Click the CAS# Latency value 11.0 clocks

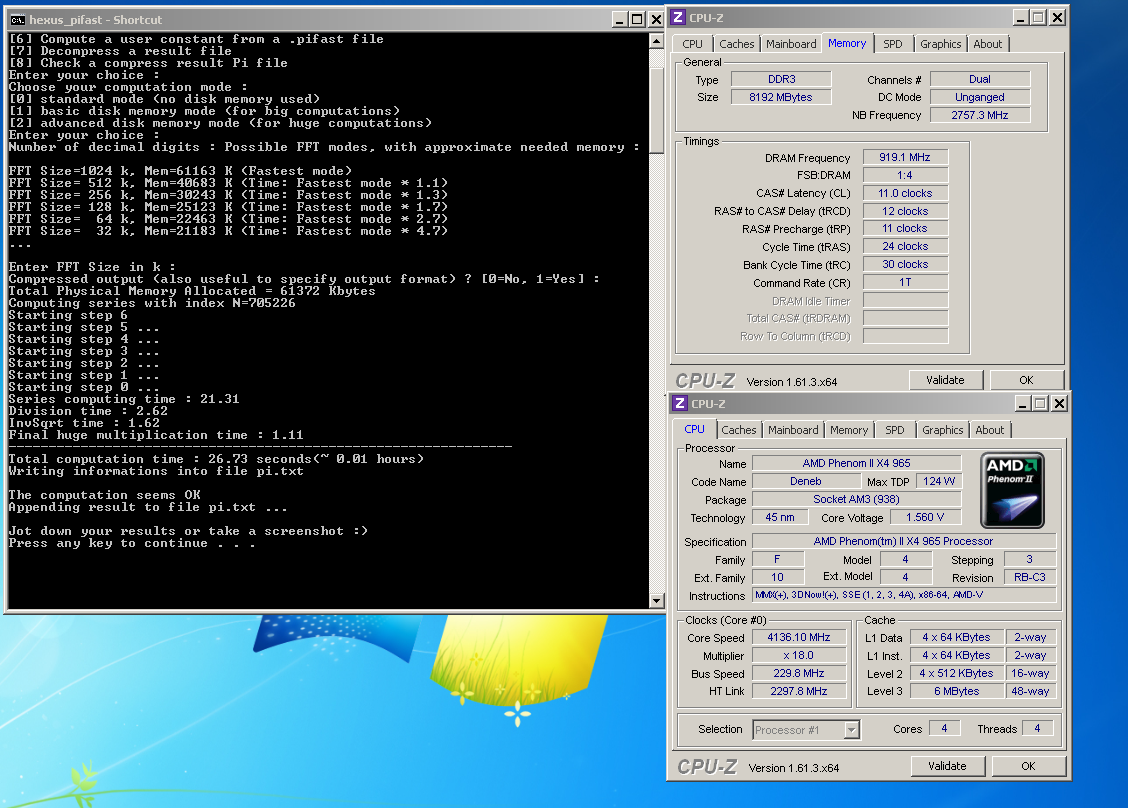tap(905, 193)
